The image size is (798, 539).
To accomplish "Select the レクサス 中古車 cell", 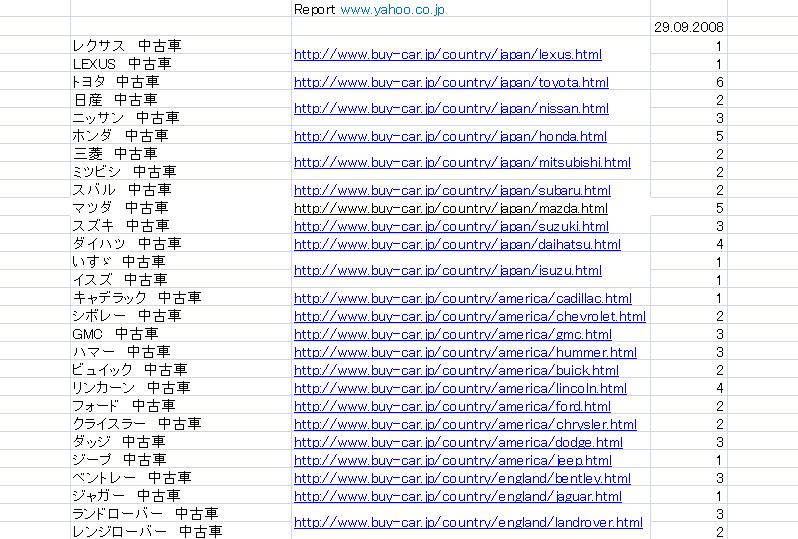I will 181,45.
